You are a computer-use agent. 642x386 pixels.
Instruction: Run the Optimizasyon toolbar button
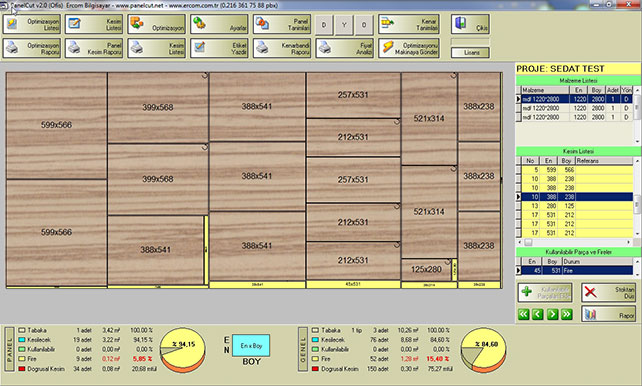157,25
